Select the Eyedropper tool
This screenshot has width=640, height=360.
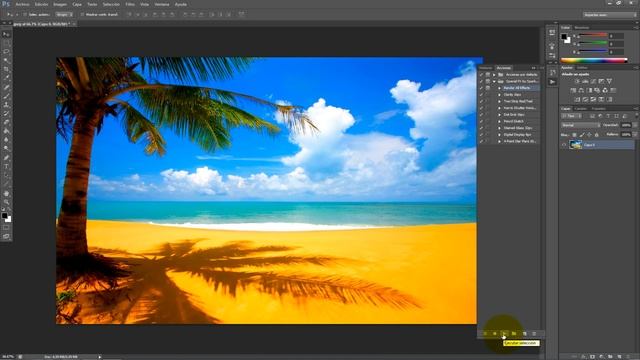tap(6, 78)
